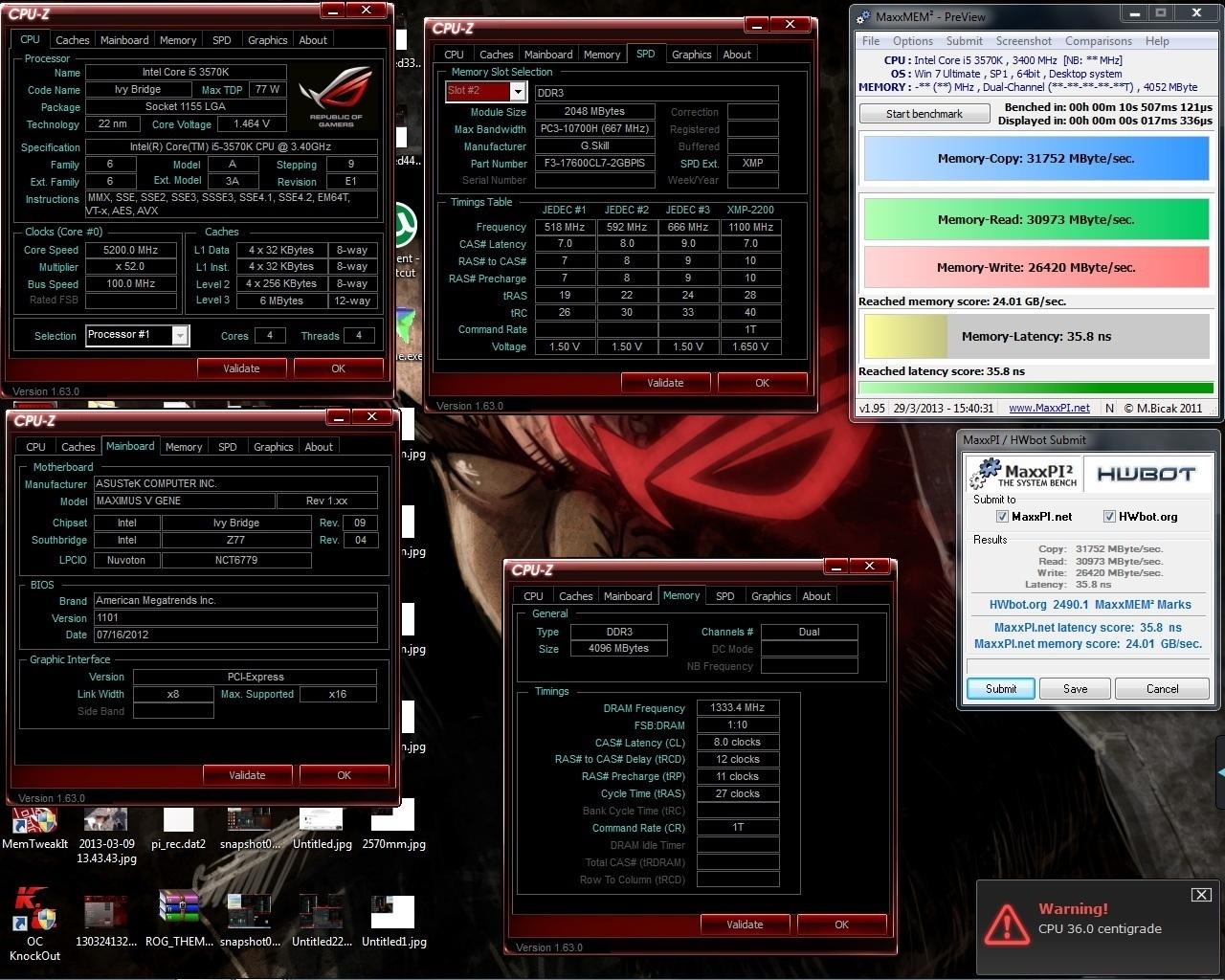Open the Options menu in MaxxMEM
This screenshot has height=980, width=1225.
913,41
